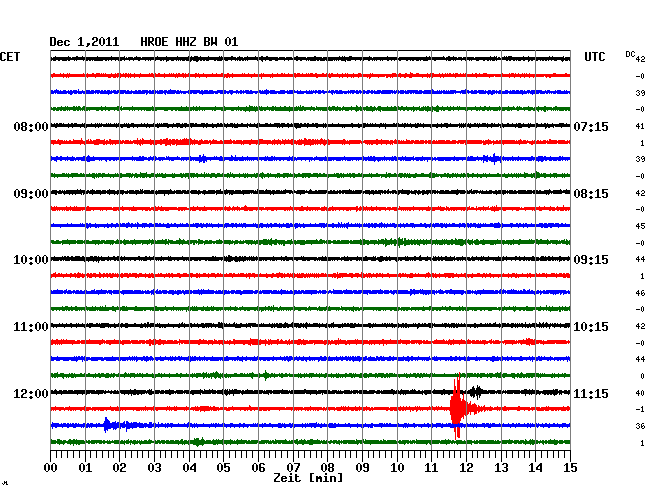Click the "CET" time zone label
650x494 pixels.
tap(10, 57)
